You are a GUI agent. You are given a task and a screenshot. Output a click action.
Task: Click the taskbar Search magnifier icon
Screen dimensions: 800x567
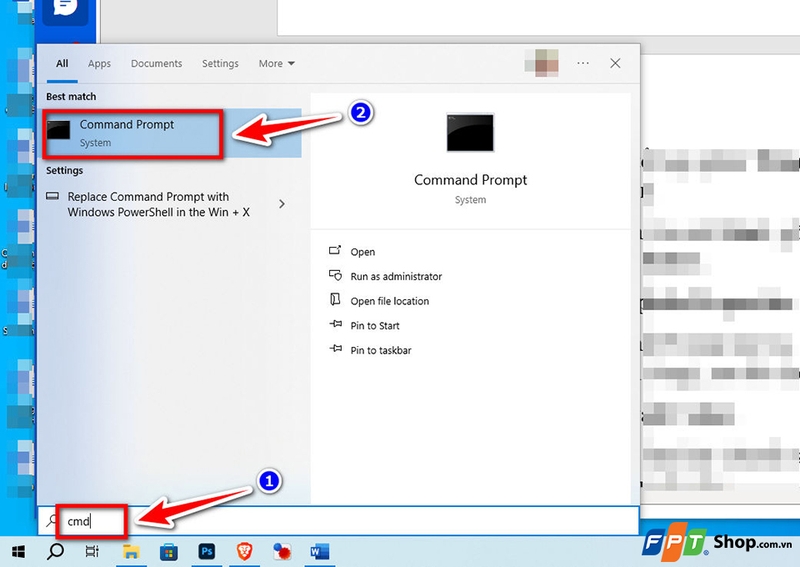click(55, 552)
